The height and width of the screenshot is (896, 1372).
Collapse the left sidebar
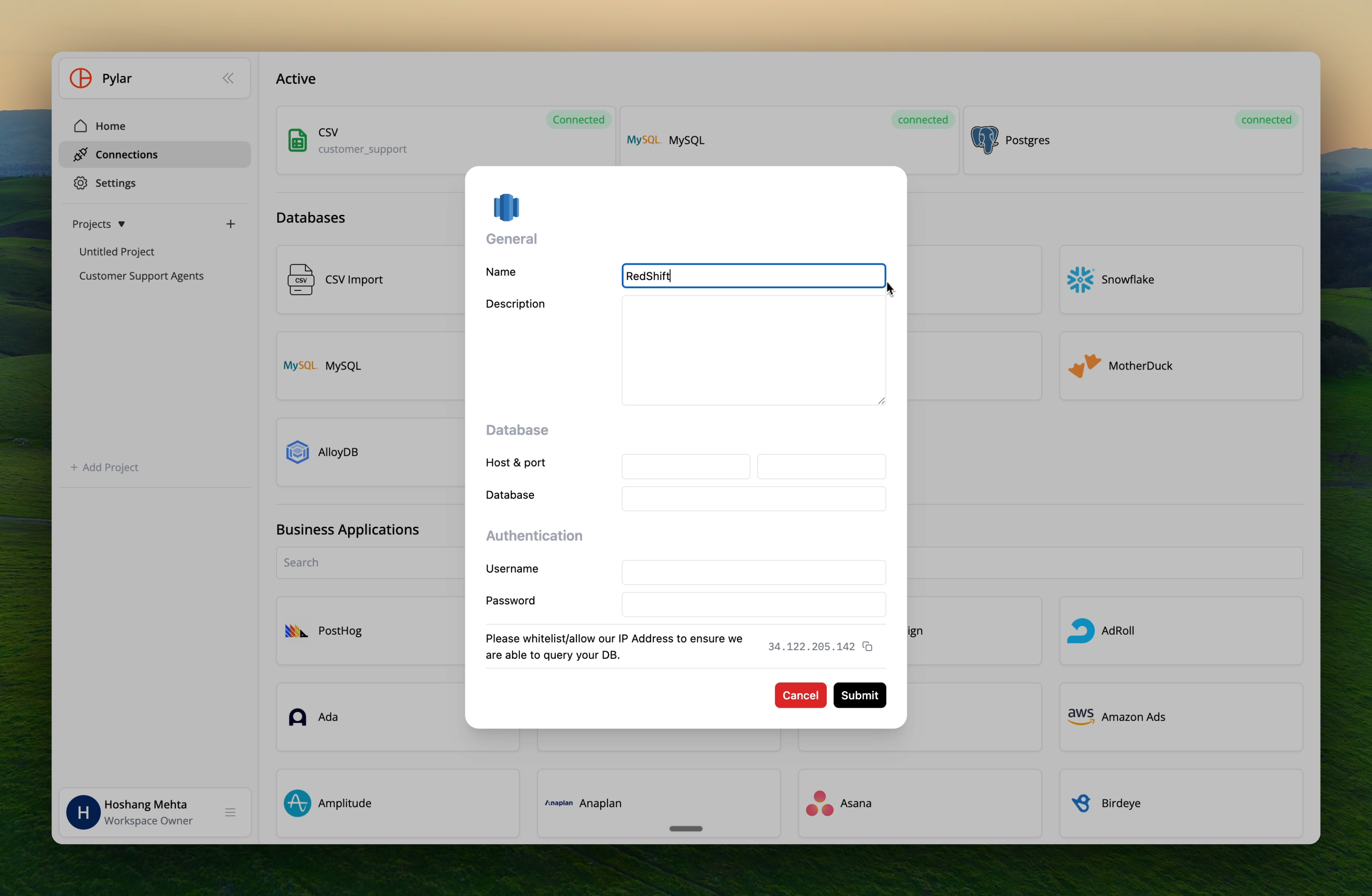tap(228, 78)
